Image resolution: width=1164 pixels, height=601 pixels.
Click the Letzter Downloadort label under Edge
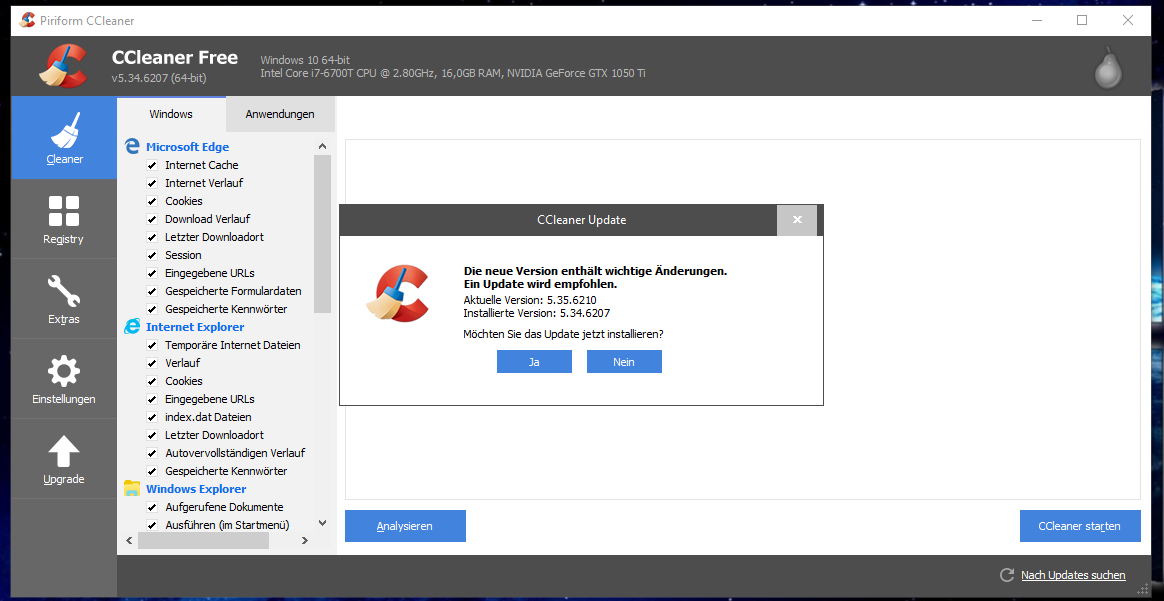click(x=214, y=237)
